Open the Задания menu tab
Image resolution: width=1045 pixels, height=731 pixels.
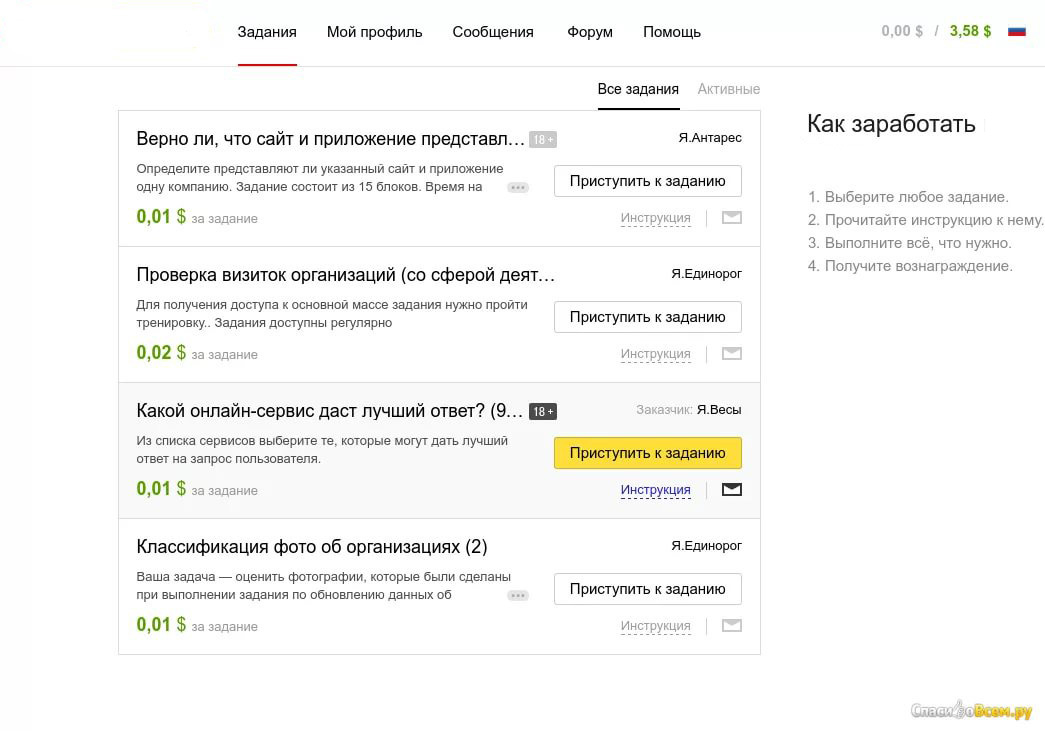[x=267, y=32]
